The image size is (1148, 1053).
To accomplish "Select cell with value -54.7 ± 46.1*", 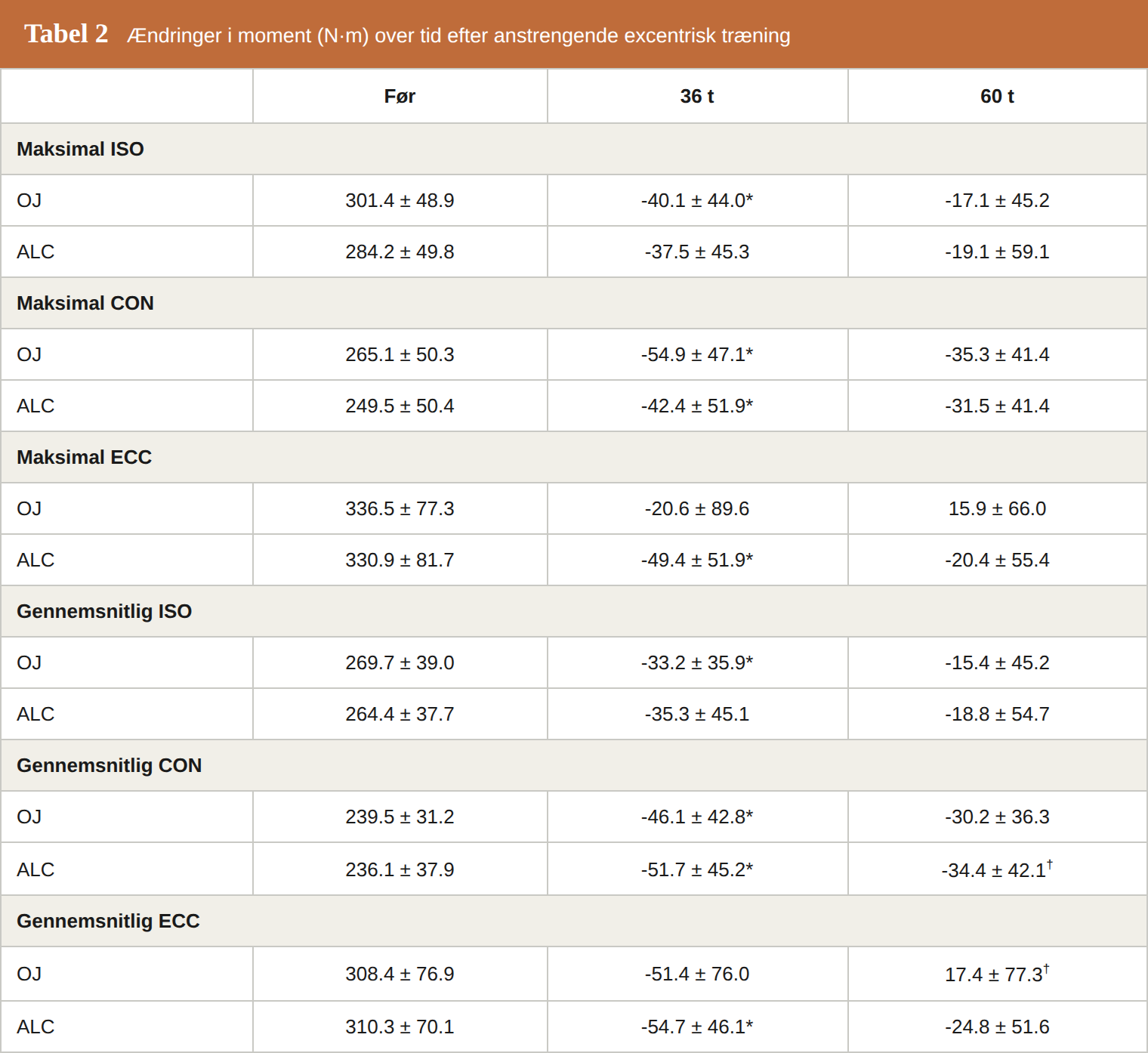I will [x=697, y=1027].
